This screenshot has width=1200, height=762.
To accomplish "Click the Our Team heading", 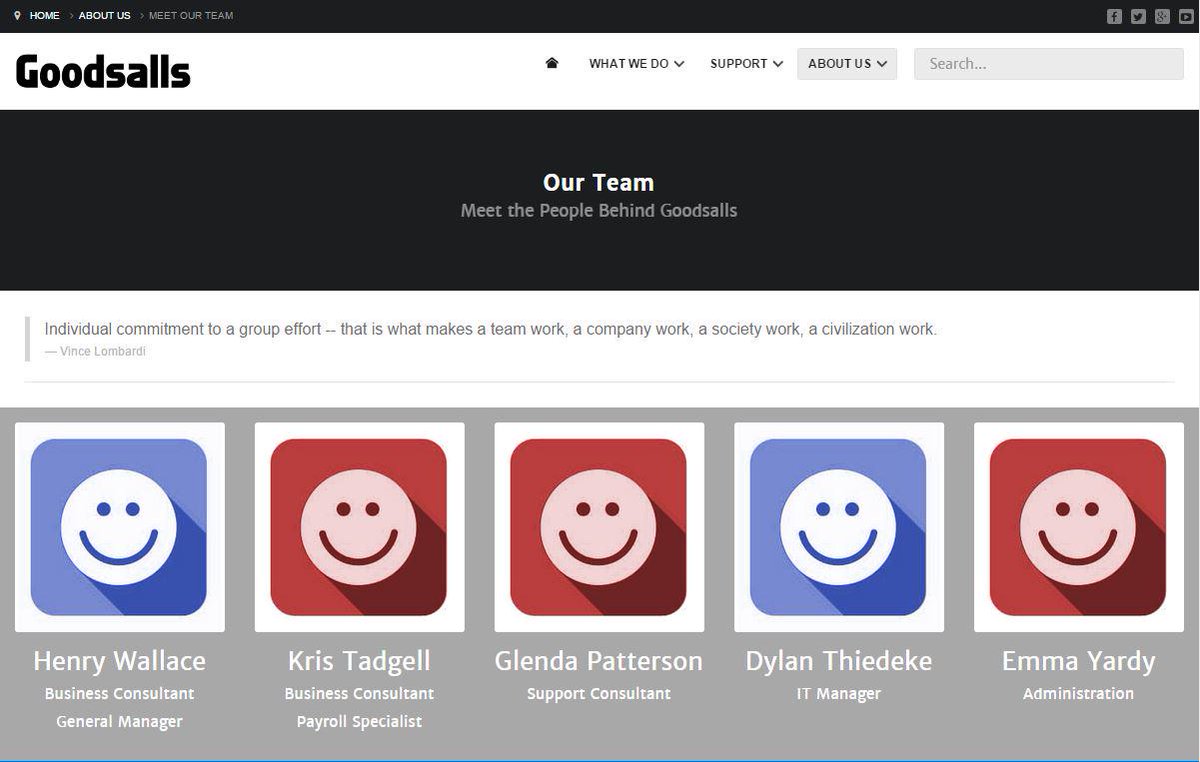I will point(599,182).
